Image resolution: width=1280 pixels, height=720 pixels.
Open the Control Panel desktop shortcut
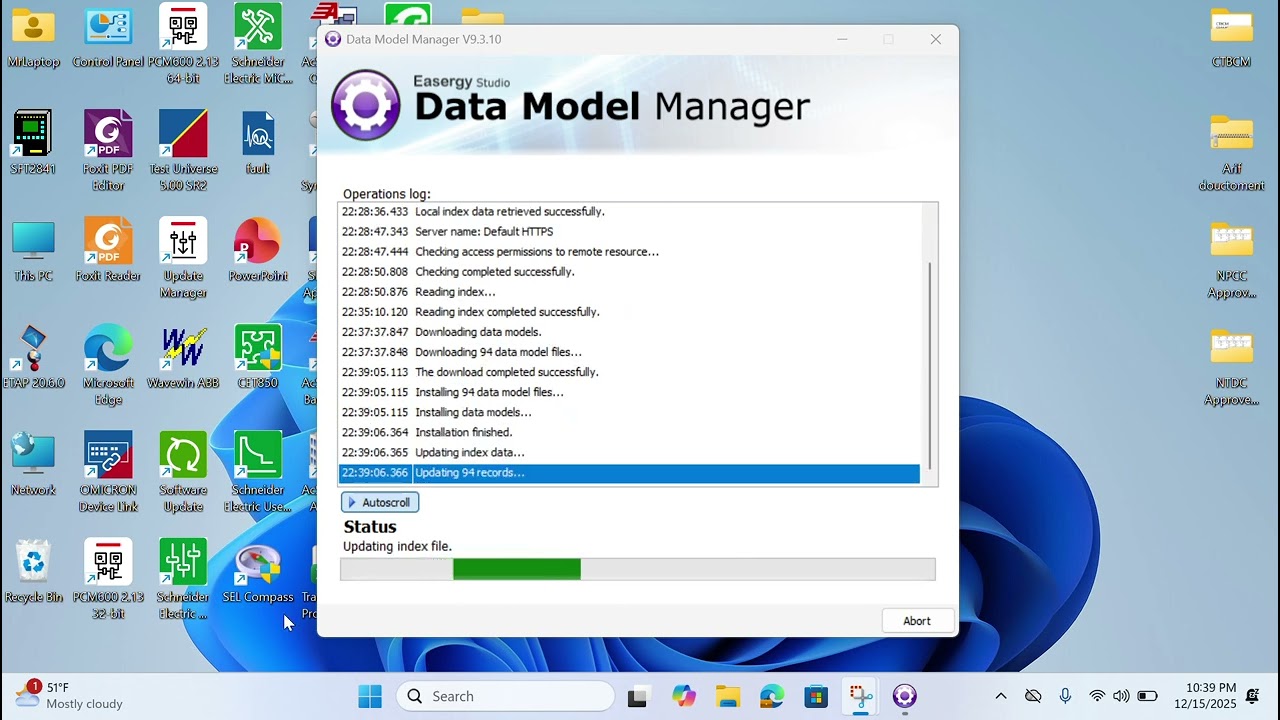click(x=108, y=38)
